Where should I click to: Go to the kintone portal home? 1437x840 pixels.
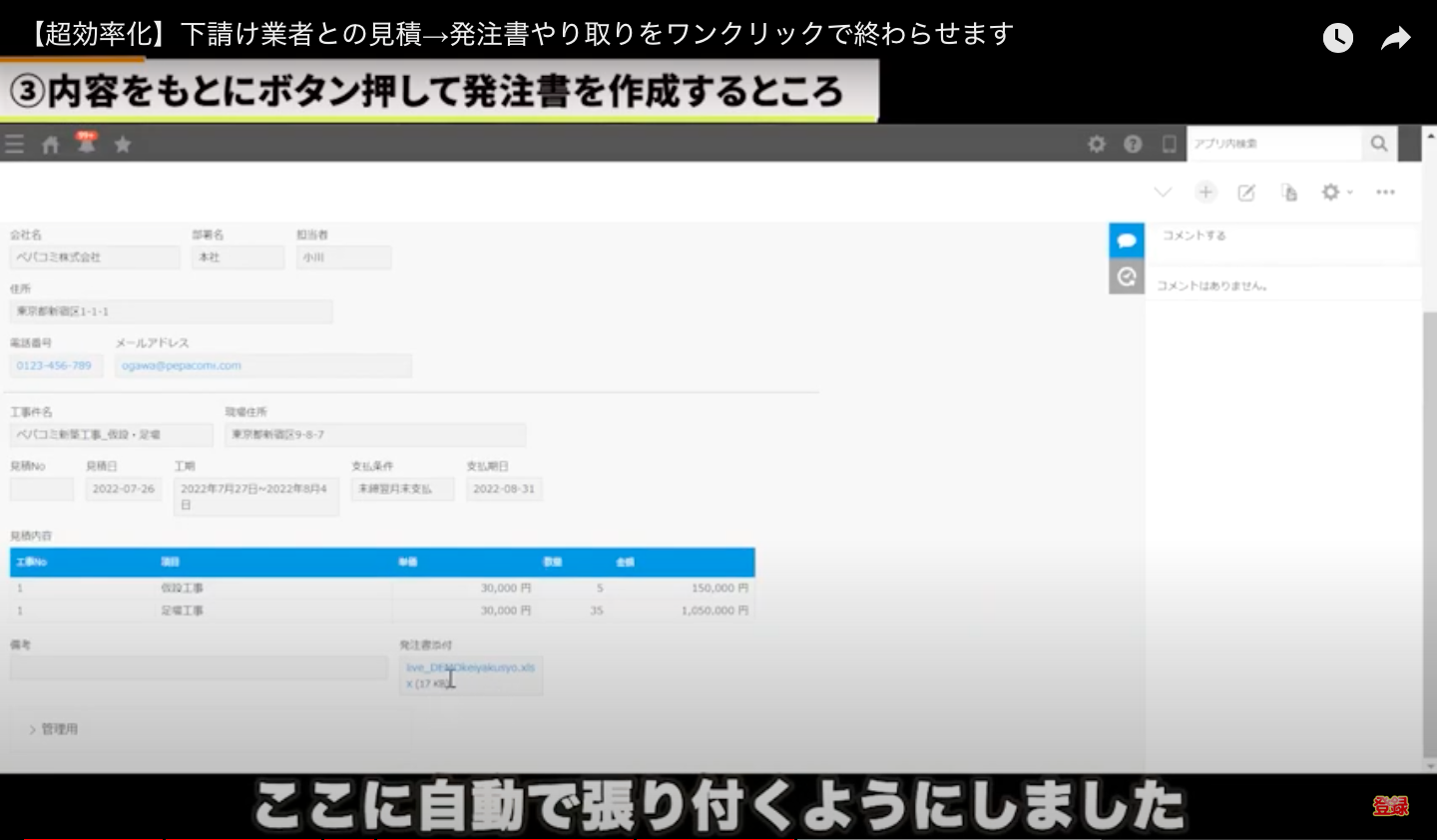(50, 144)
